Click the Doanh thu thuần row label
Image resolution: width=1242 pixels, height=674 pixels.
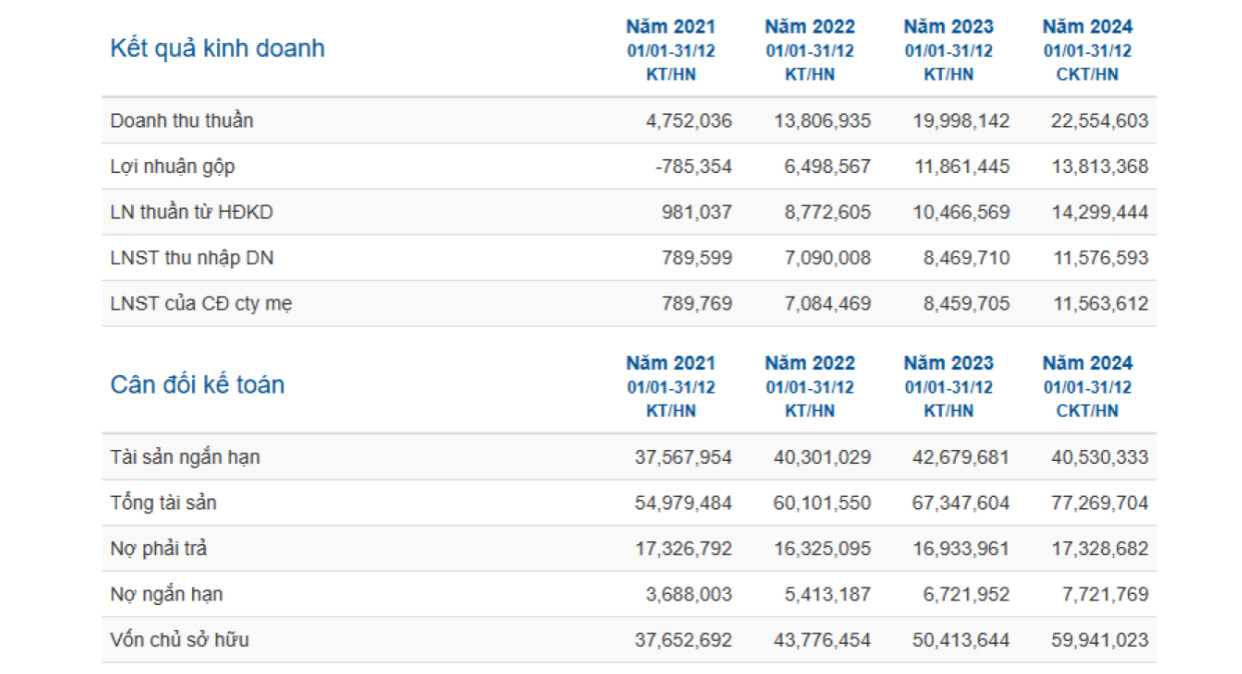coord(181,121)
